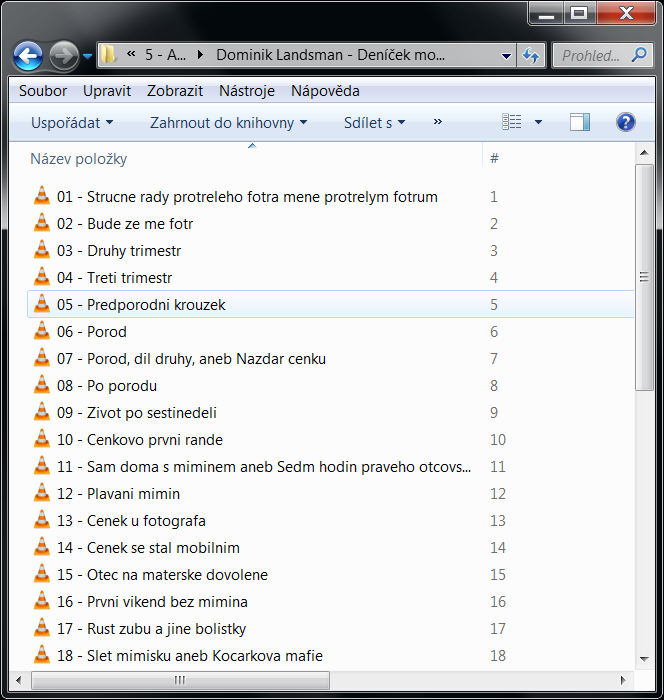Maximize the Explorer window
This screenshot has height=700, width=664.
pyautogui.click(x=579, y=13)
